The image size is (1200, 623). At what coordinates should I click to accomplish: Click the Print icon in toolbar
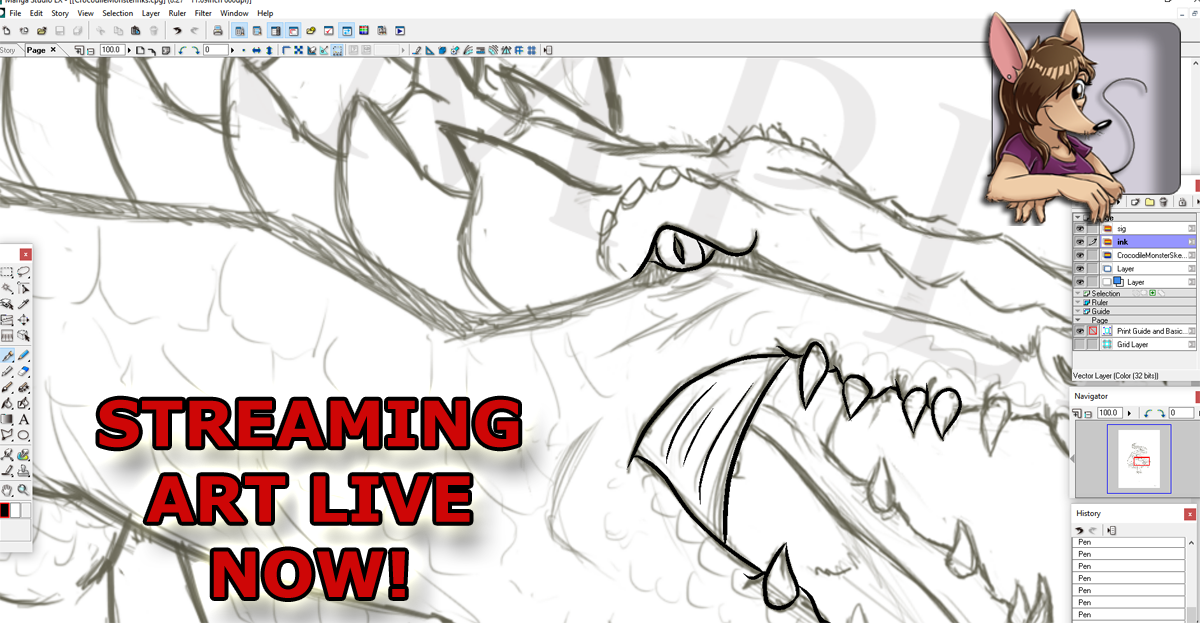coord(218,30)
